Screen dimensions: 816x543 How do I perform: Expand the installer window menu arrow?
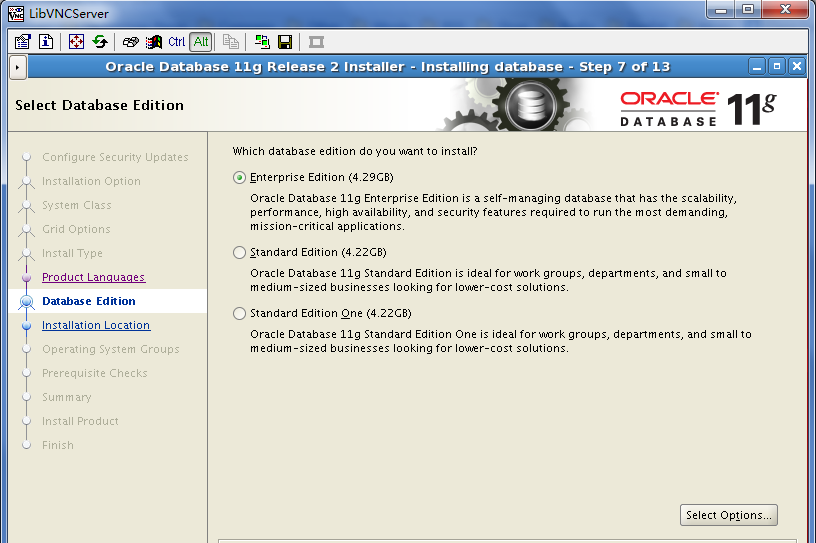coord(18,67)
